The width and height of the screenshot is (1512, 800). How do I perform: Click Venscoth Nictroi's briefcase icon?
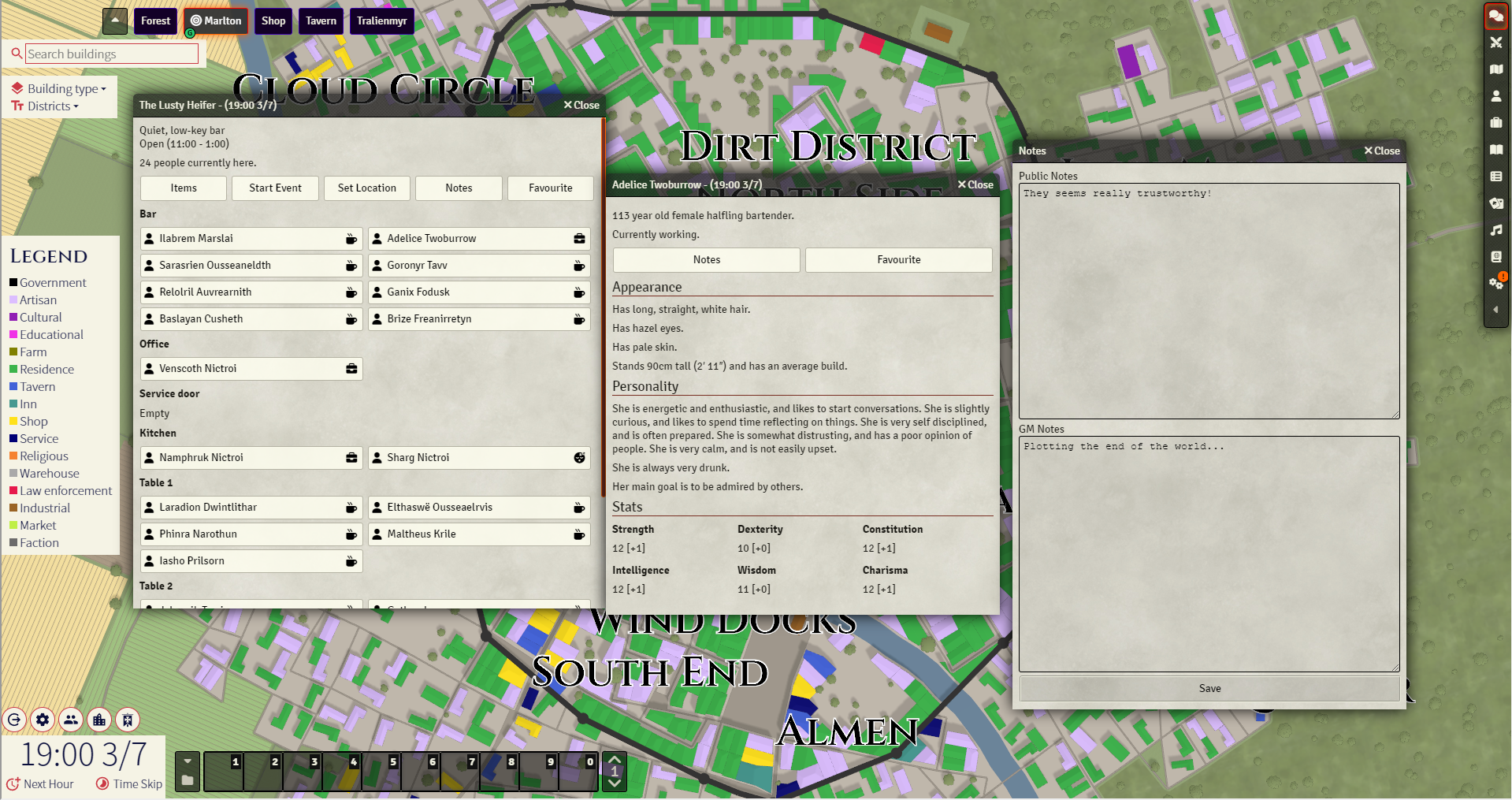(351, 369)
